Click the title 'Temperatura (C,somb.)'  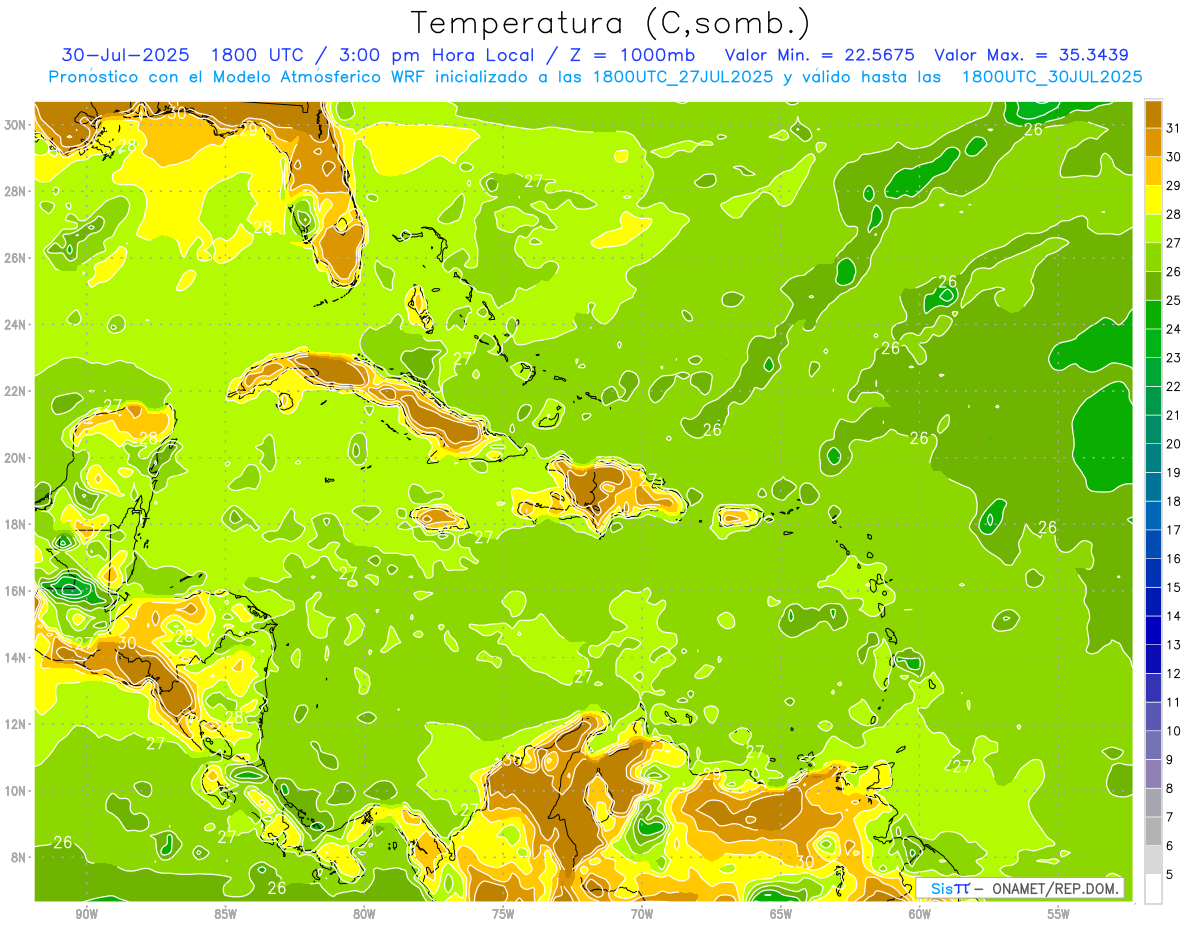click(610, 23)
